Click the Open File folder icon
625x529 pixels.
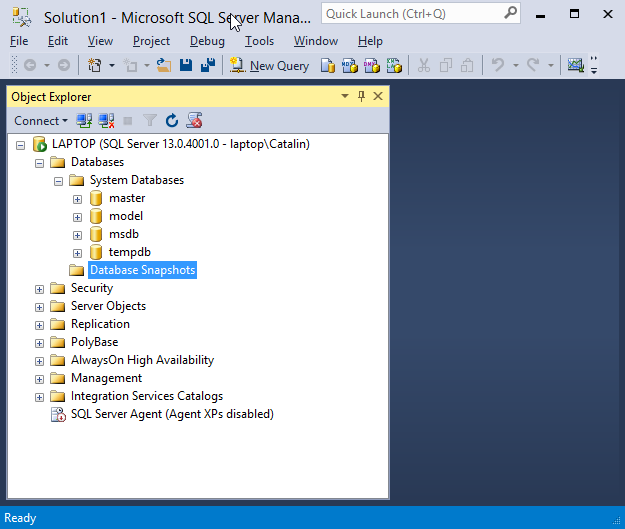[163, 65]
